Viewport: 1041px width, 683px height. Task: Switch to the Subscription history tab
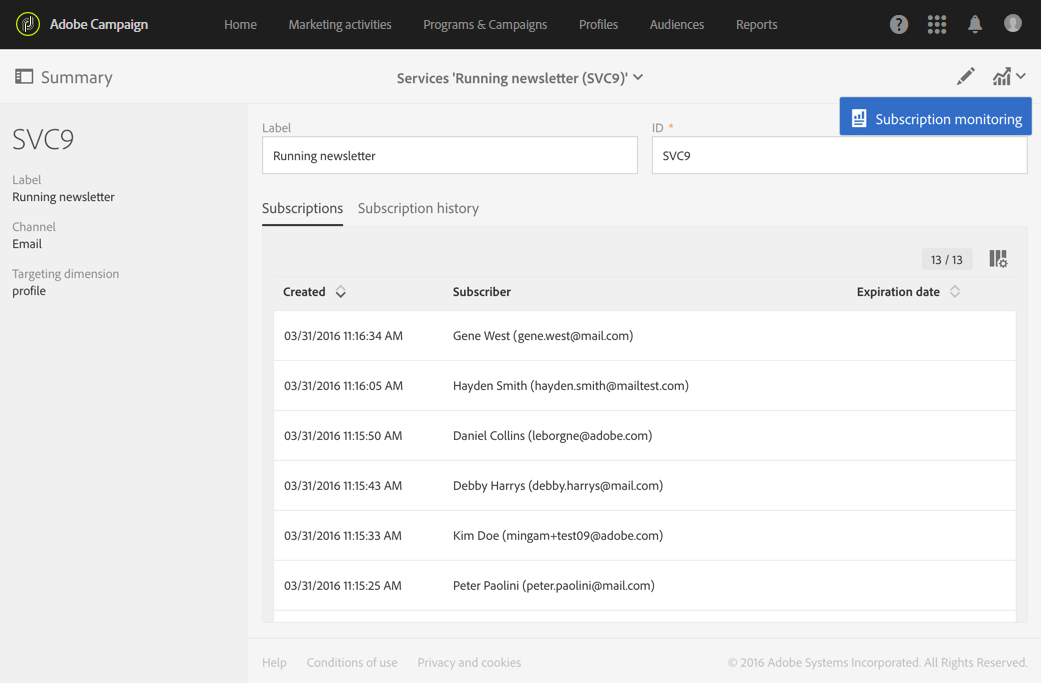418,208
